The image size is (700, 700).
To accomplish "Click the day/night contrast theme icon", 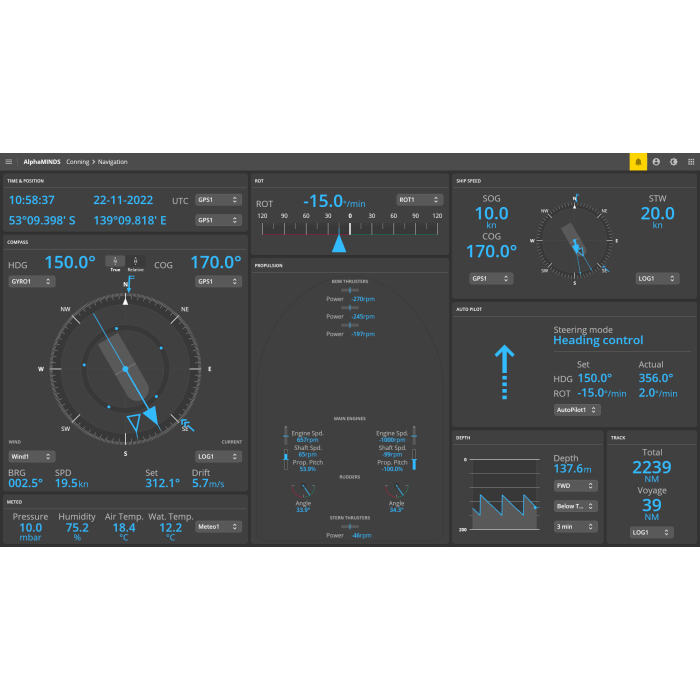I will [673, 161].
